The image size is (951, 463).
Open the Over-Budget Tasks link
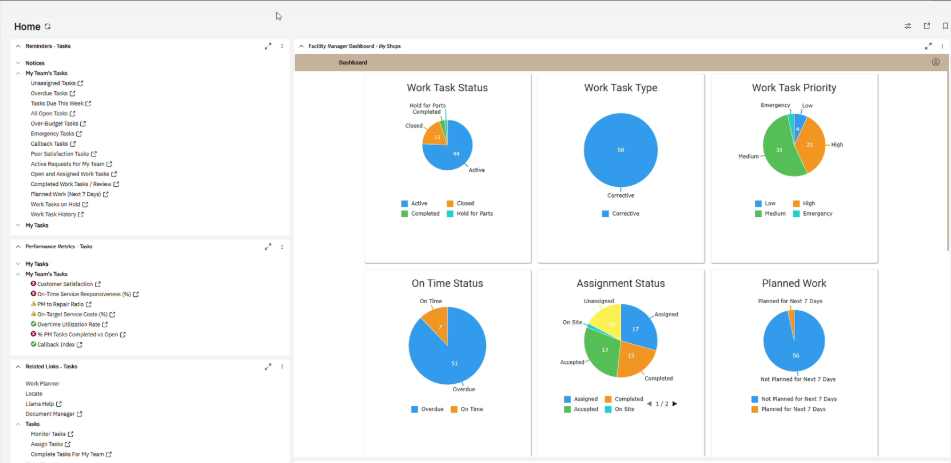click(x=55, y=124)
